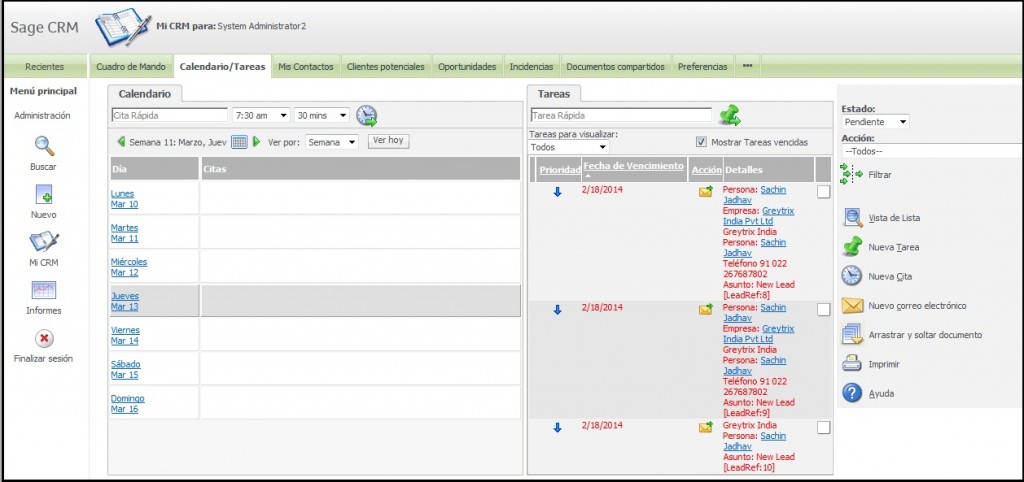Click the action envelope icon for LeadRef:8 task
The height and width of the screenshot is (482, 1024).
[x=705, y=191]
